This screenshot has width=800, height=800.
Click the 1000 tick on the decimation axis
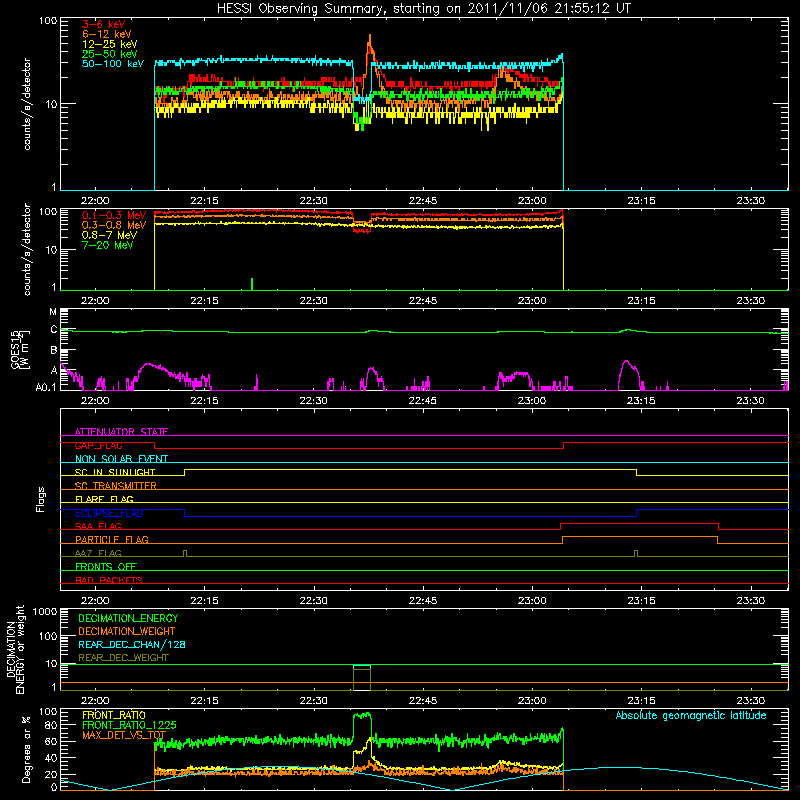(x=45, y=611)
